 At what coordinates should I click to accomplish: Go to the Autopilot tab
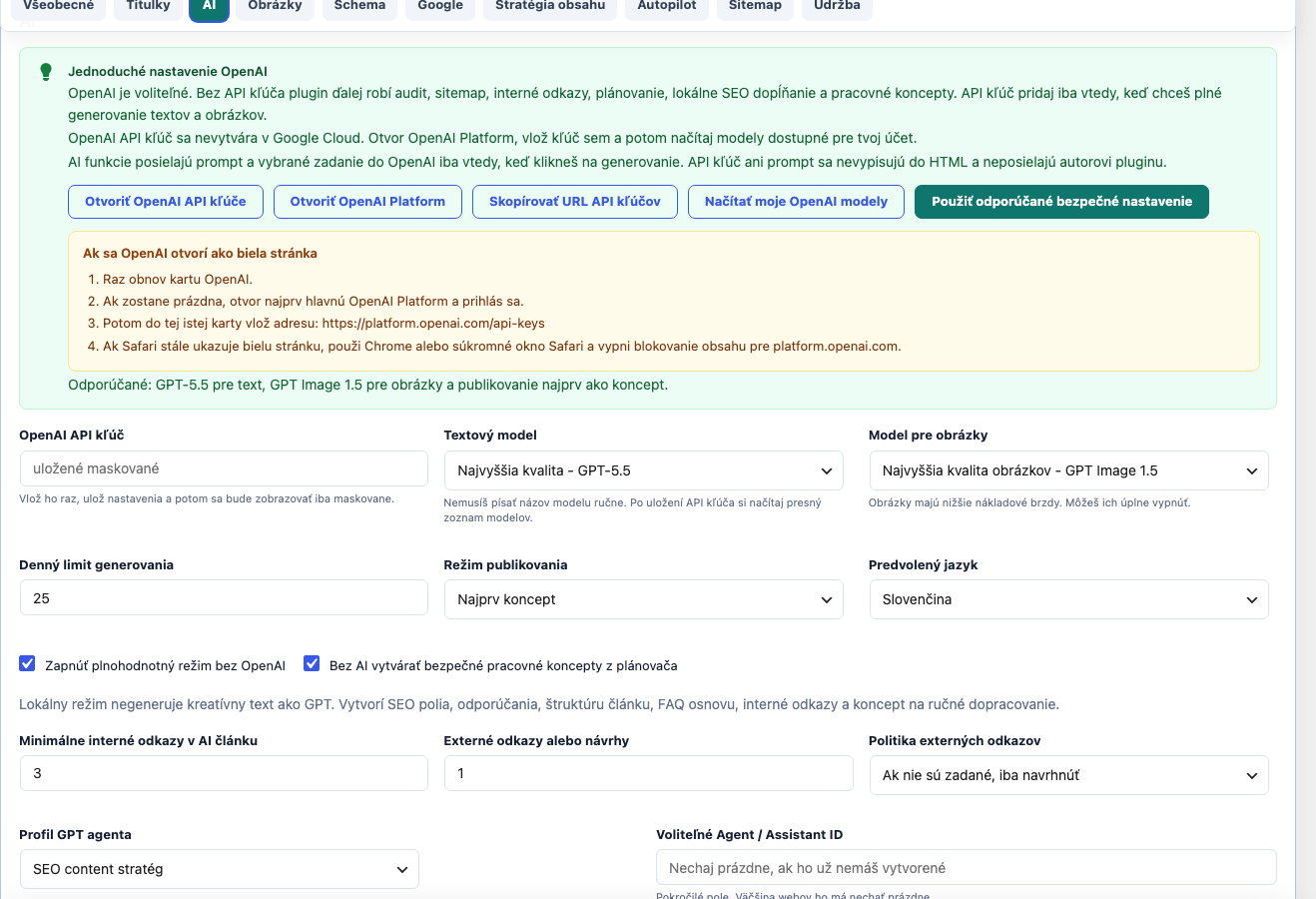tap(667, 6)
